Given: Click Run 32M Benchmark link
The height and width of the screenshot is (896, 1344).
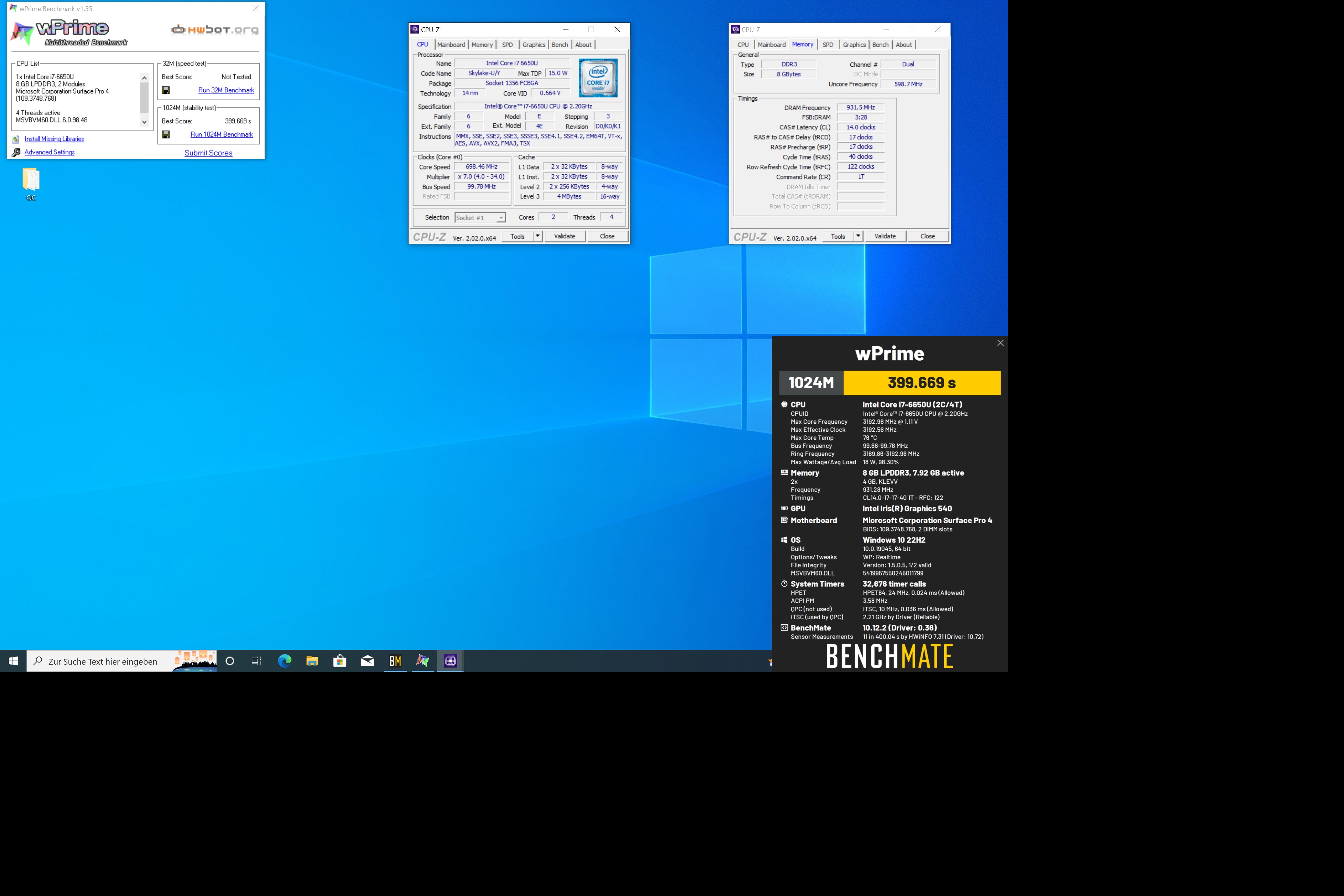Looking at the screenshot, I should pos(226,90).
